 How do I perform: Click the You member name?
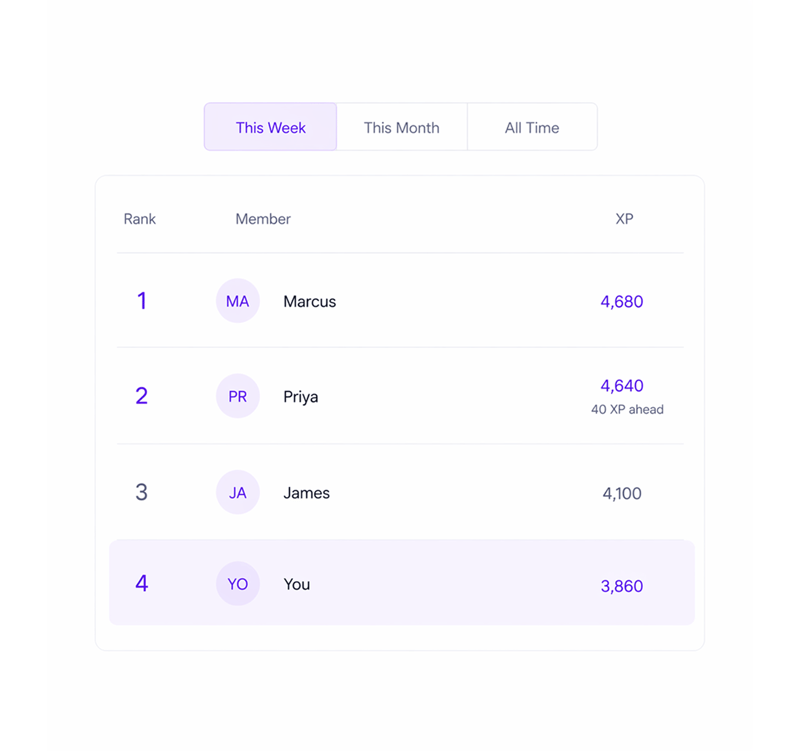(x=296, y=584)
